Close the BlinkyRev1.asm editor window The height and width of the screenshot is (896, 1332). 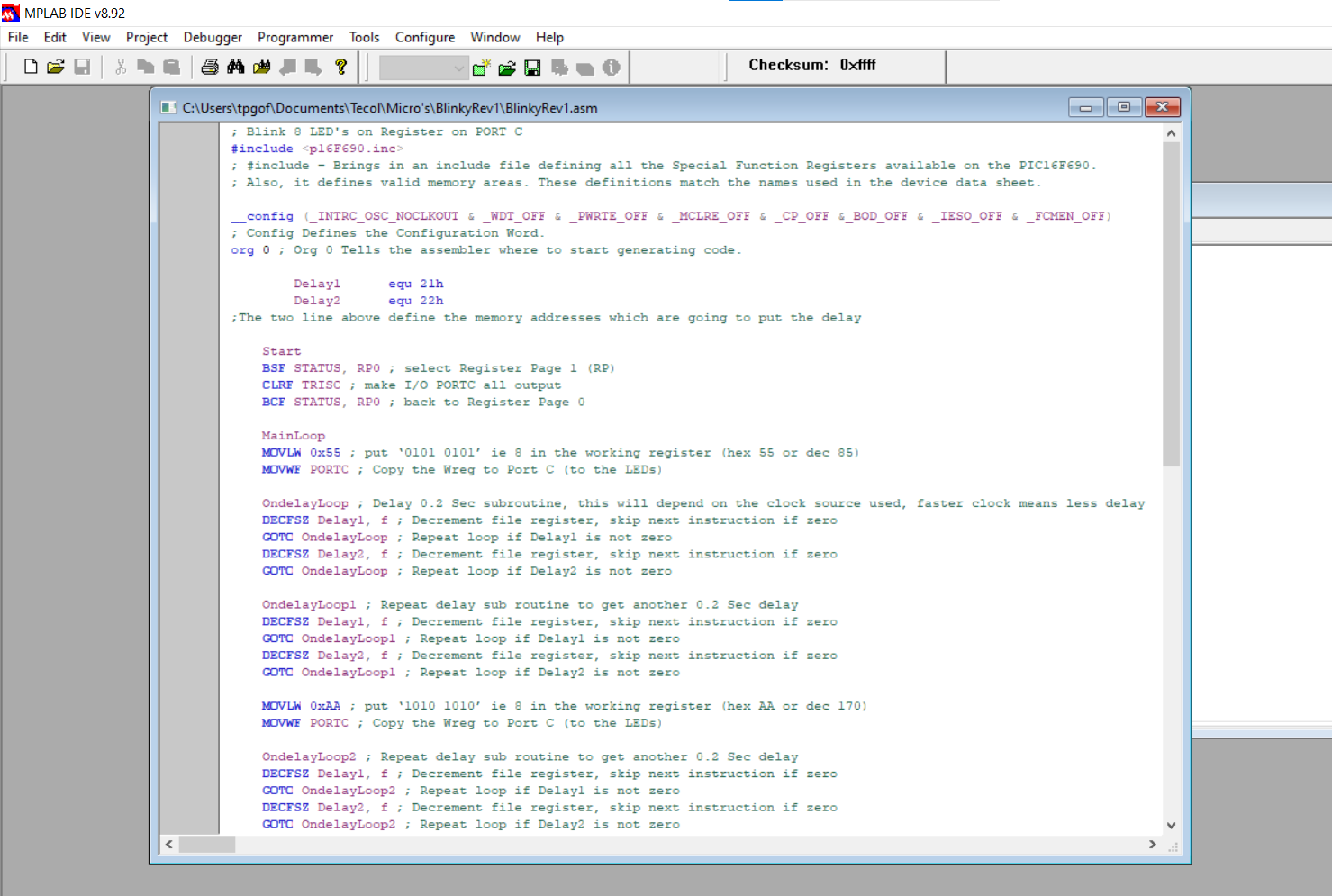1163,107
